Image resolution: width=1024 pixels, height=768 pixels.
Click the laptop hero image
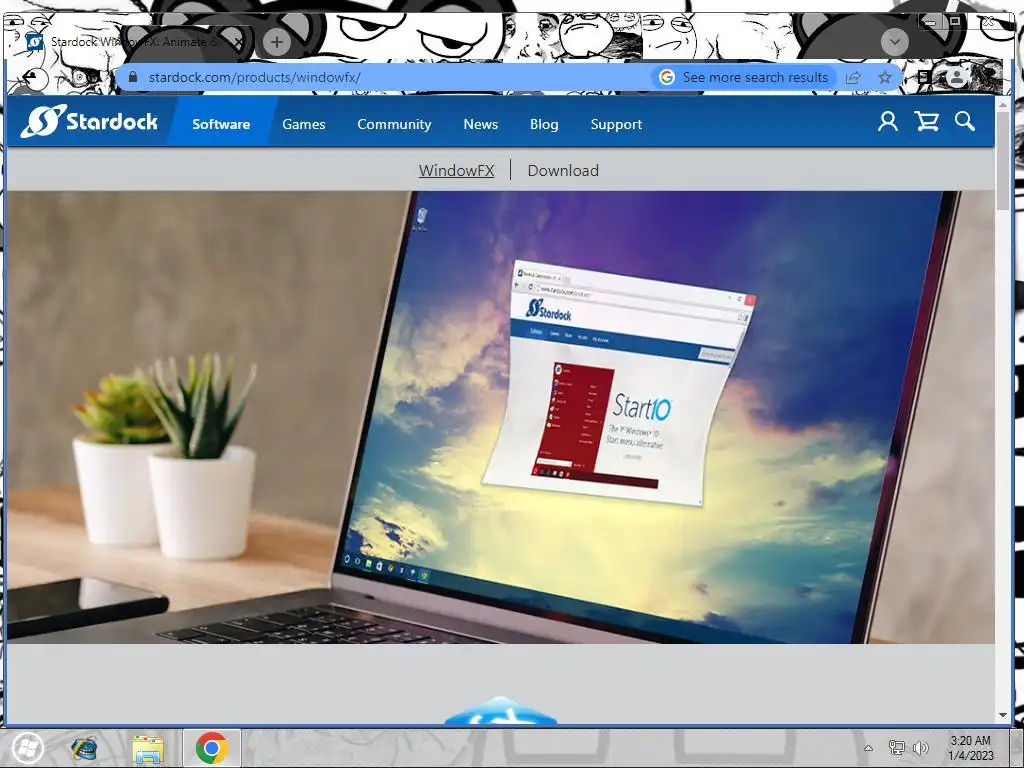500,417
